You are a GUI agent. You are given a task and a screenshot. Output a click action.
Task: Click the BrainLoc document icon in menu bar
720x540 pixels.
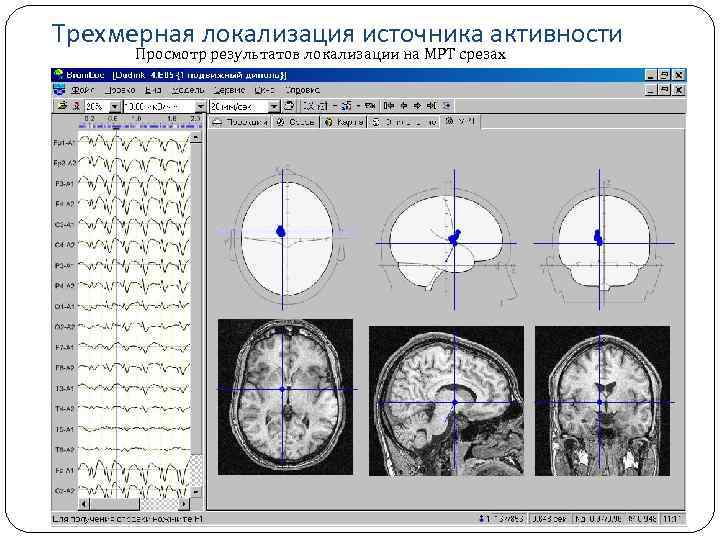point(59,90)
